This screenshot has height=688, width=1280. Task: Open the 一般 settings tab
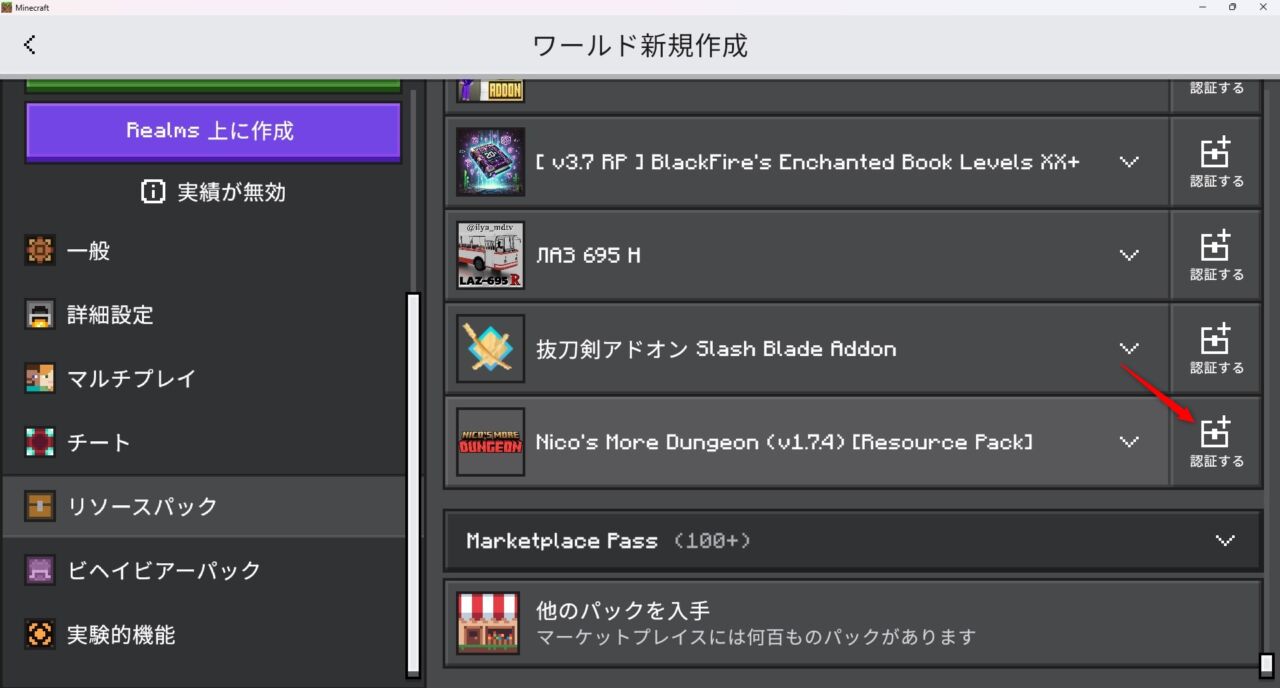tap(204, 251)
